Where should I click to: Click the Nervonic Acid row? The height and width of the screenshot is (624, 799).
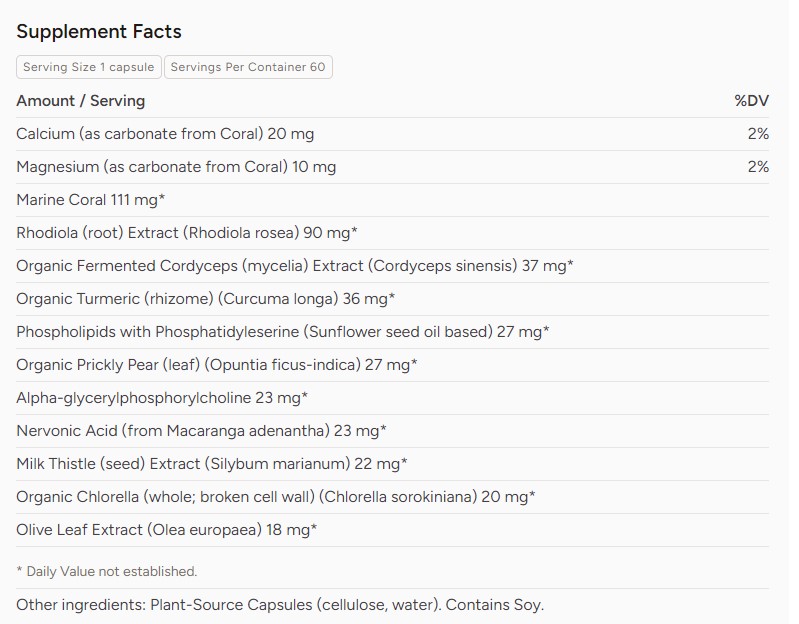click(x=392, y=431)
